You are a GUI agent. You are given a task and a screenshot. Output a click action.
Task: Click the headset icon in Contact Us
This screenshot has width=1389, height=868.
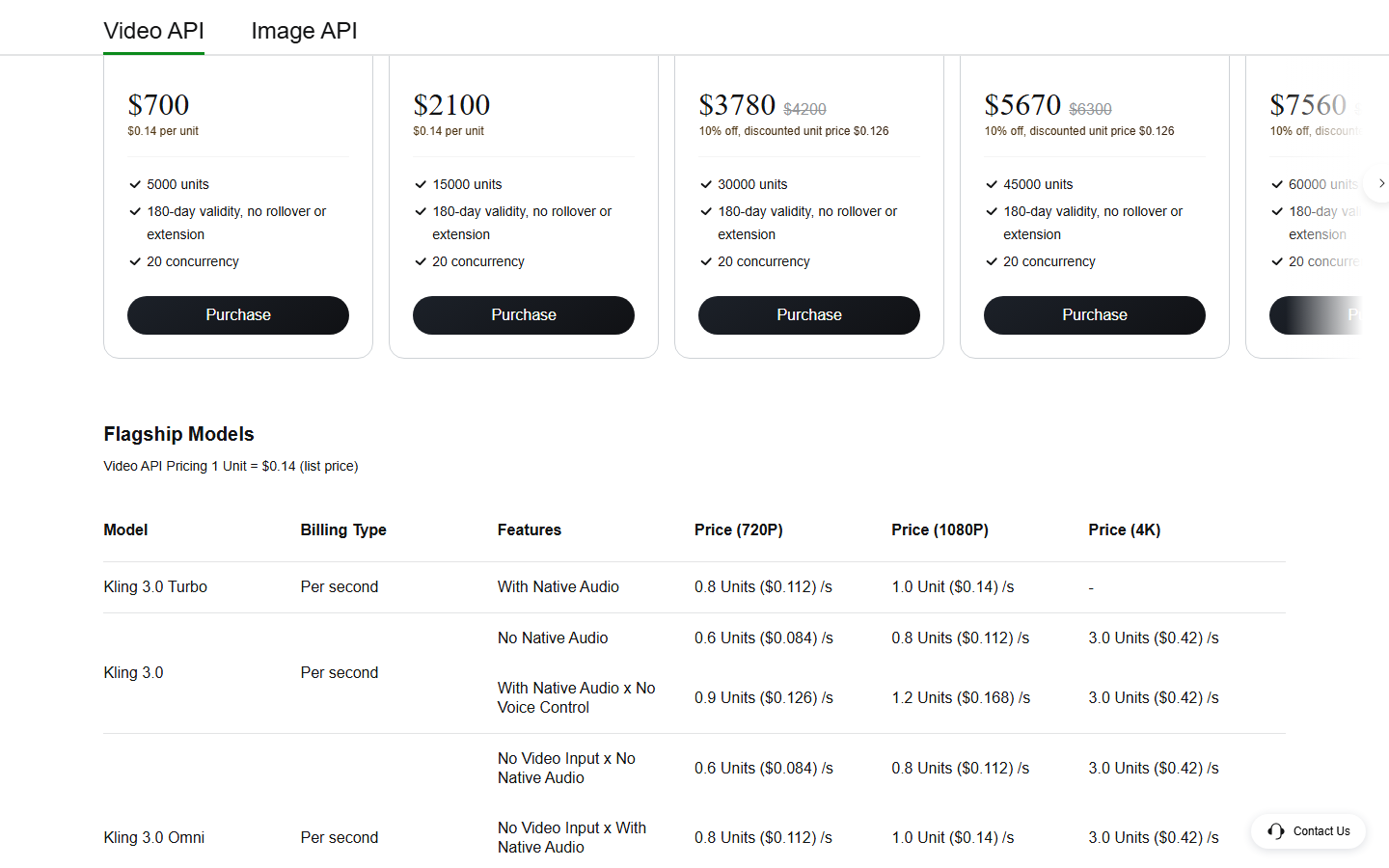1276,831
